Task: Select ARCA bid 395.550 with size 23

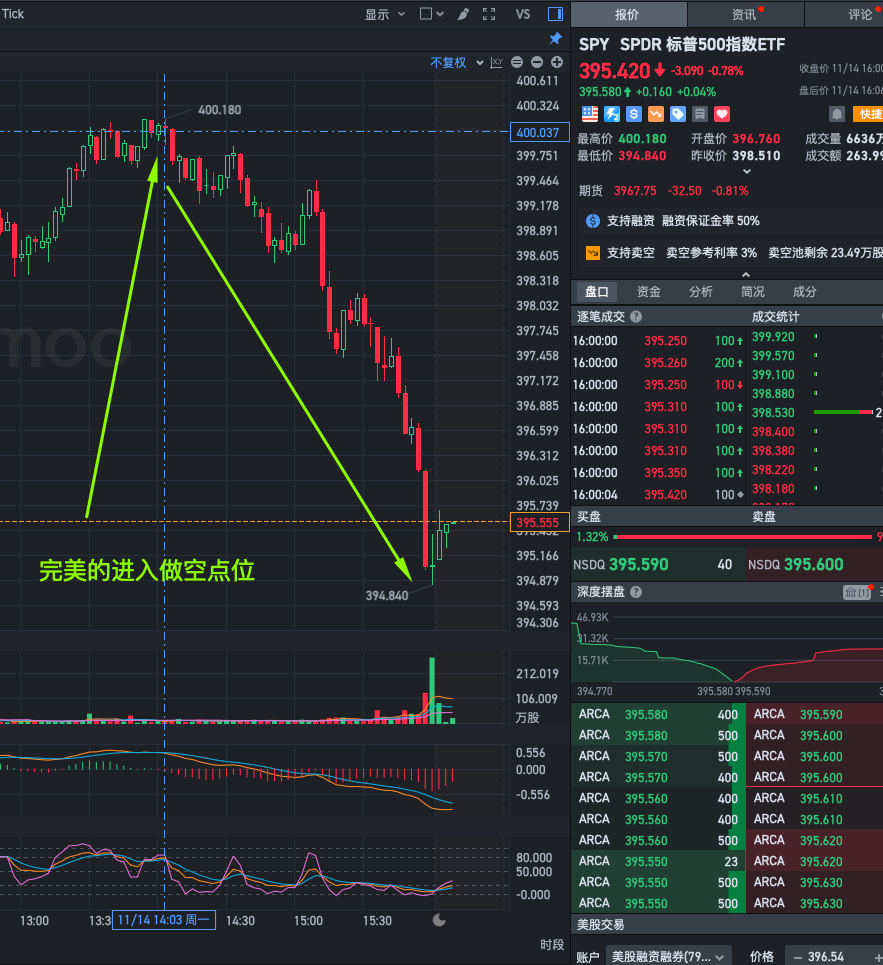Action: pyautogui.click(x=658, y=861)
